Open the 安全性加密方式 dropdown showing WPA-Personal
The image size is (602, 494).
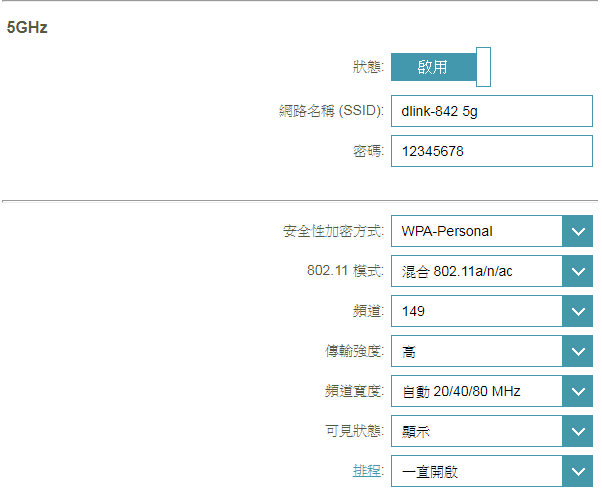(492, 231)
